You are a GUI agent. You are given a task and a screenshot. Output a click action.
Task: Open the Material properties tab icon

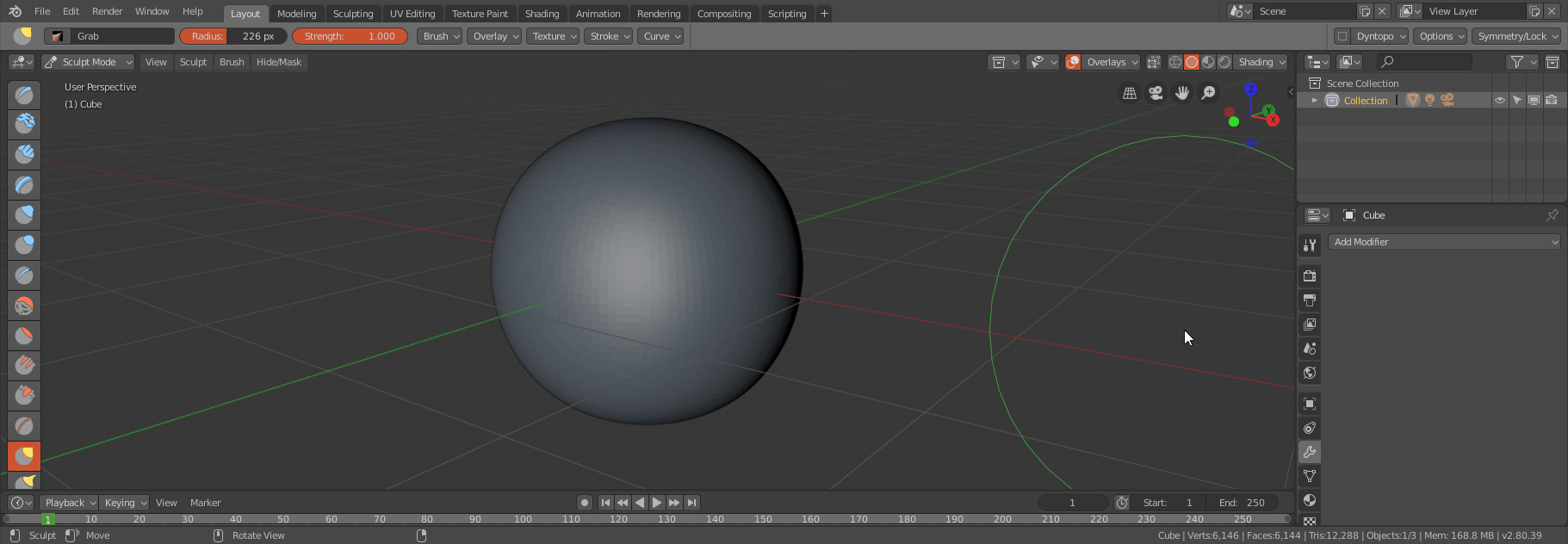click(x=1310, y=500)
